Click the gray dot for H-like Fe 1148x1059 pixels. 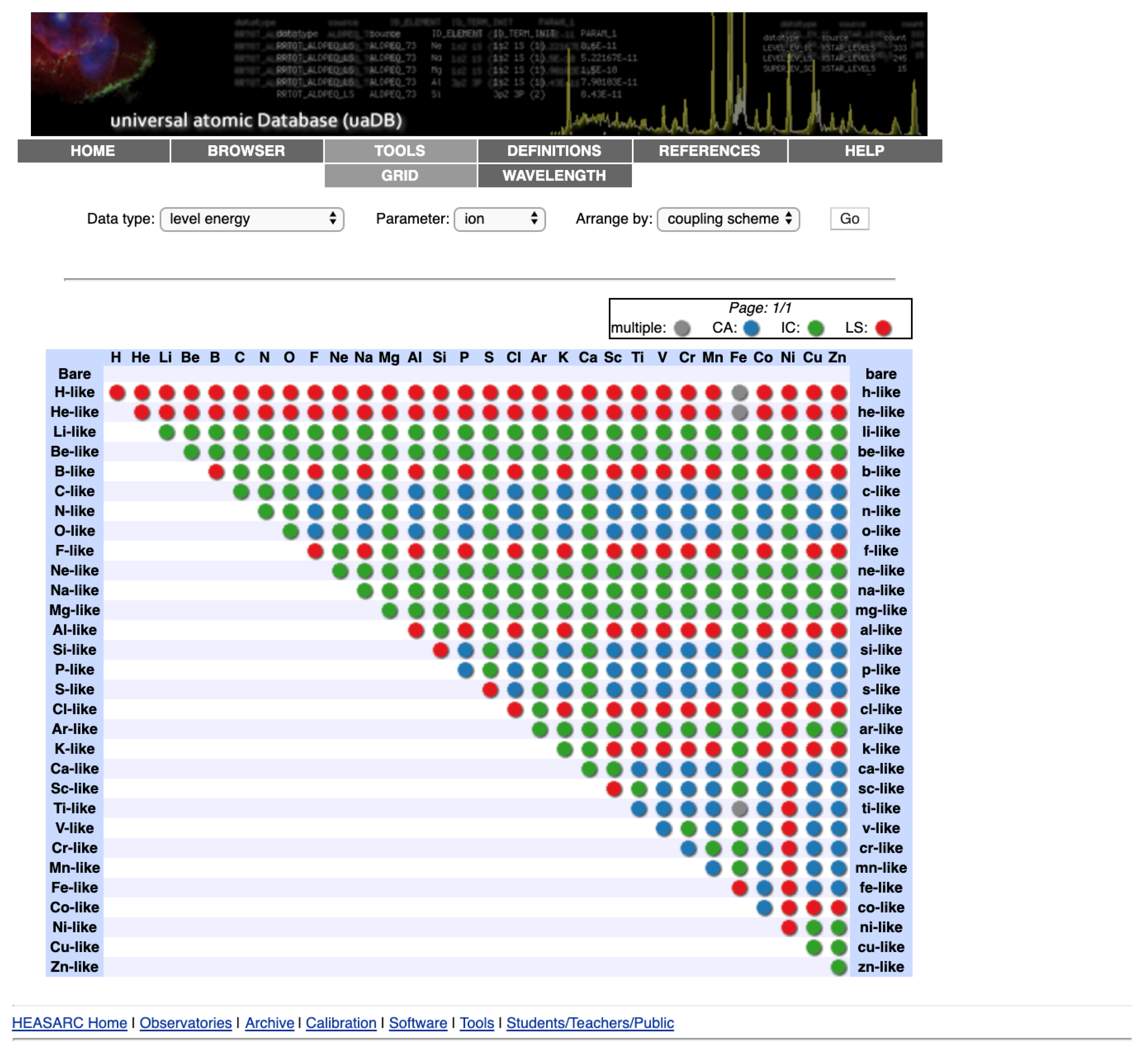pyautogui.click(x=739, y=392)
